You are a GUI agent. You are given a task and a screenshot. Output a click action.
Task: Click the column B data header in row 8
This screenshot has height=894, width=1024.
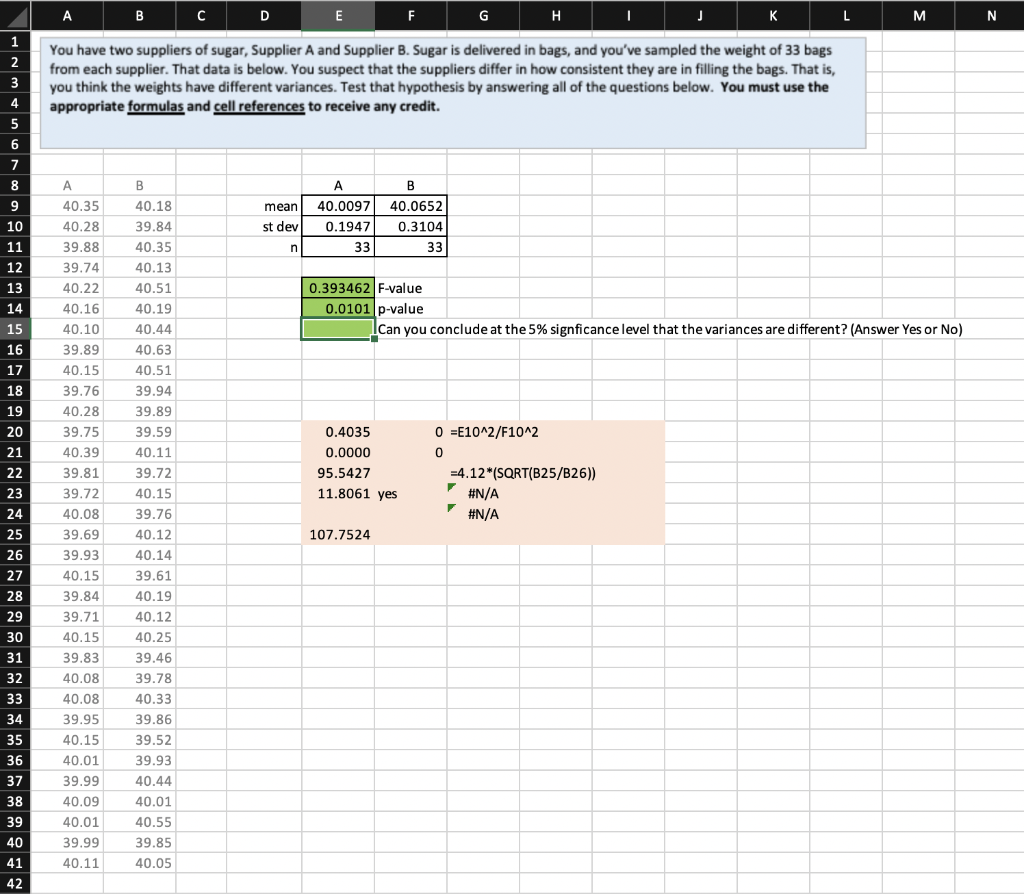coord(140,185)
